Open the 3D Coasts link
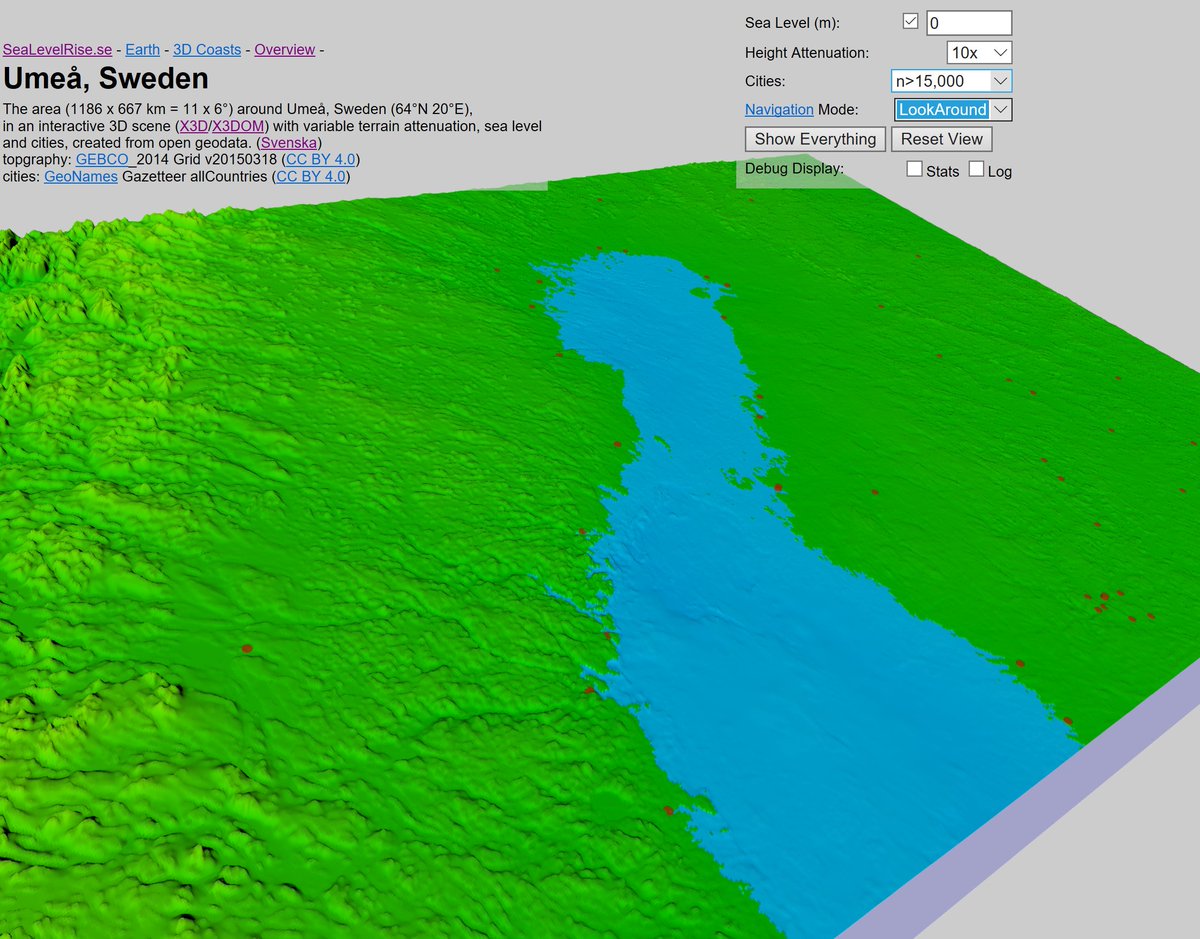This screenshot has height=939, width=1200. [x=207, y=50]
